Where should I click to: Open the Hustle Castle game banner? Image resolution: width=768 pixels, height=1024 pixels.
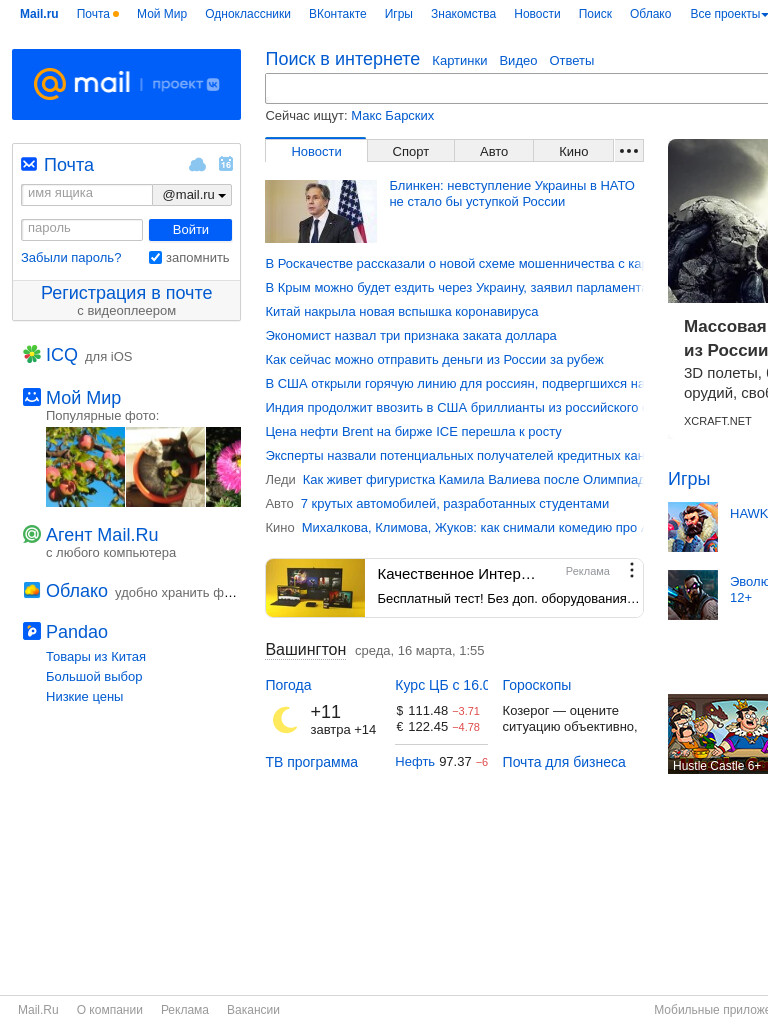[718, 734]
